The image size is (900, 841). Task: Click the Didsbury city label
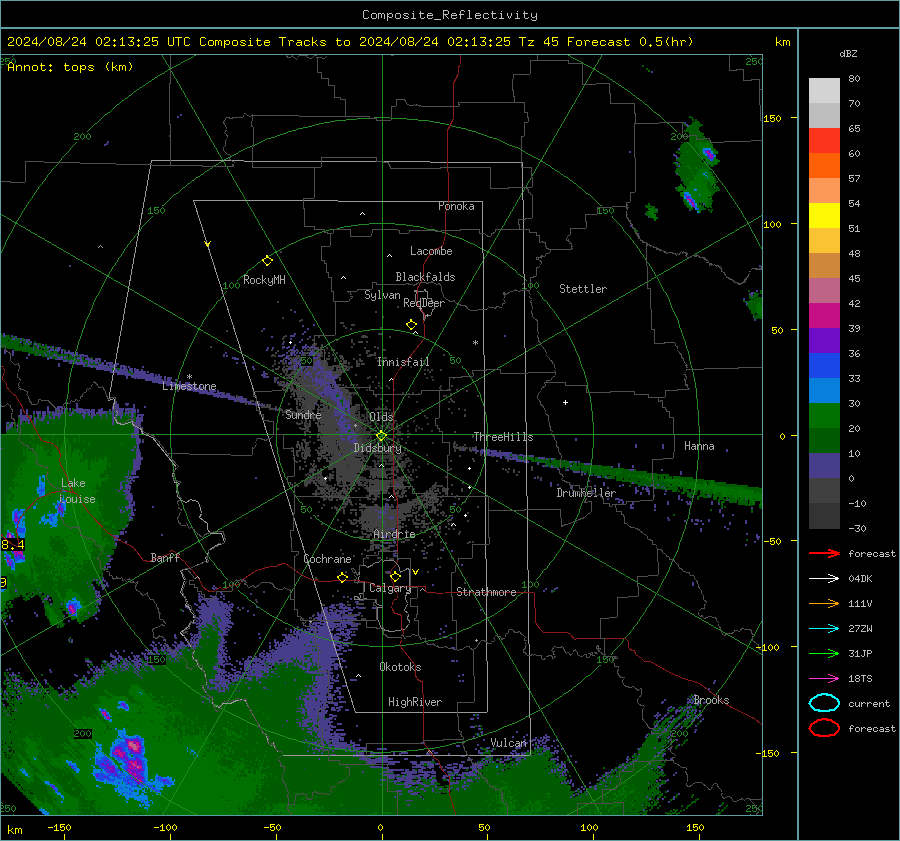378,448
